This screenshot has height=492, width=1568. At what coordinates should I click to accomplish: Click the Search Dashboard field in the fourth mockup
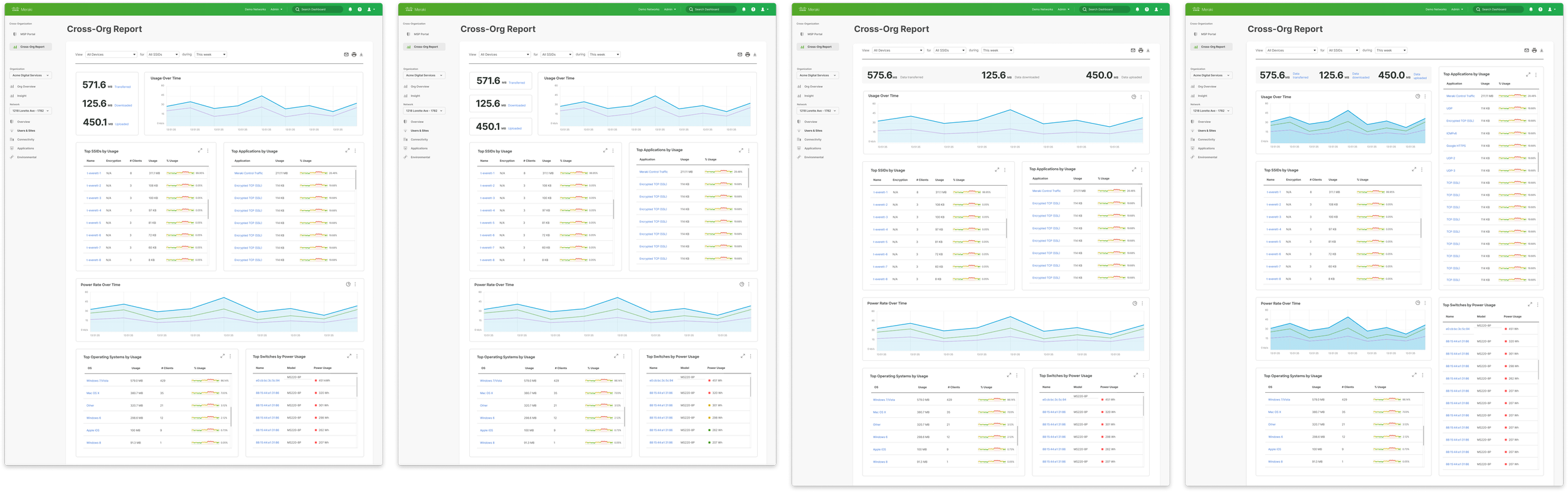[1500, 9]
